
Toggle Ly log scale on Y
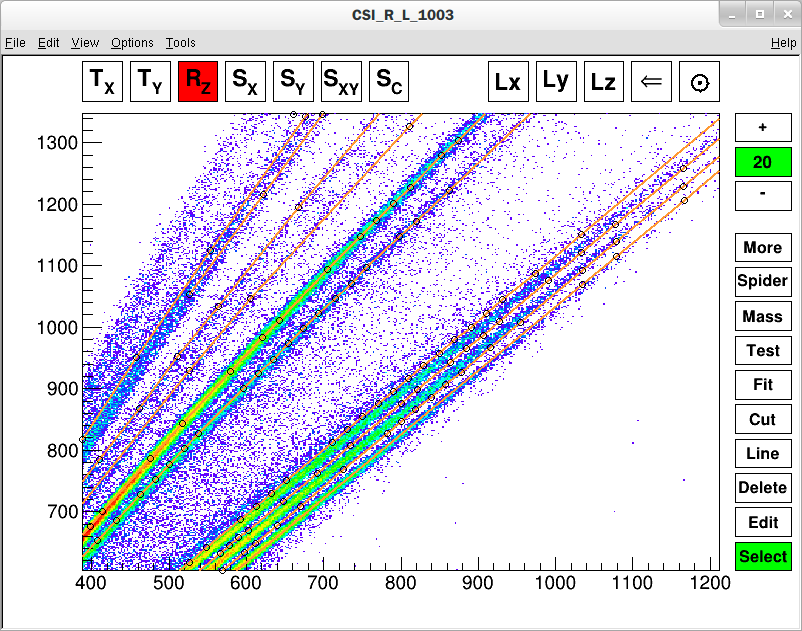pos(556,82)
